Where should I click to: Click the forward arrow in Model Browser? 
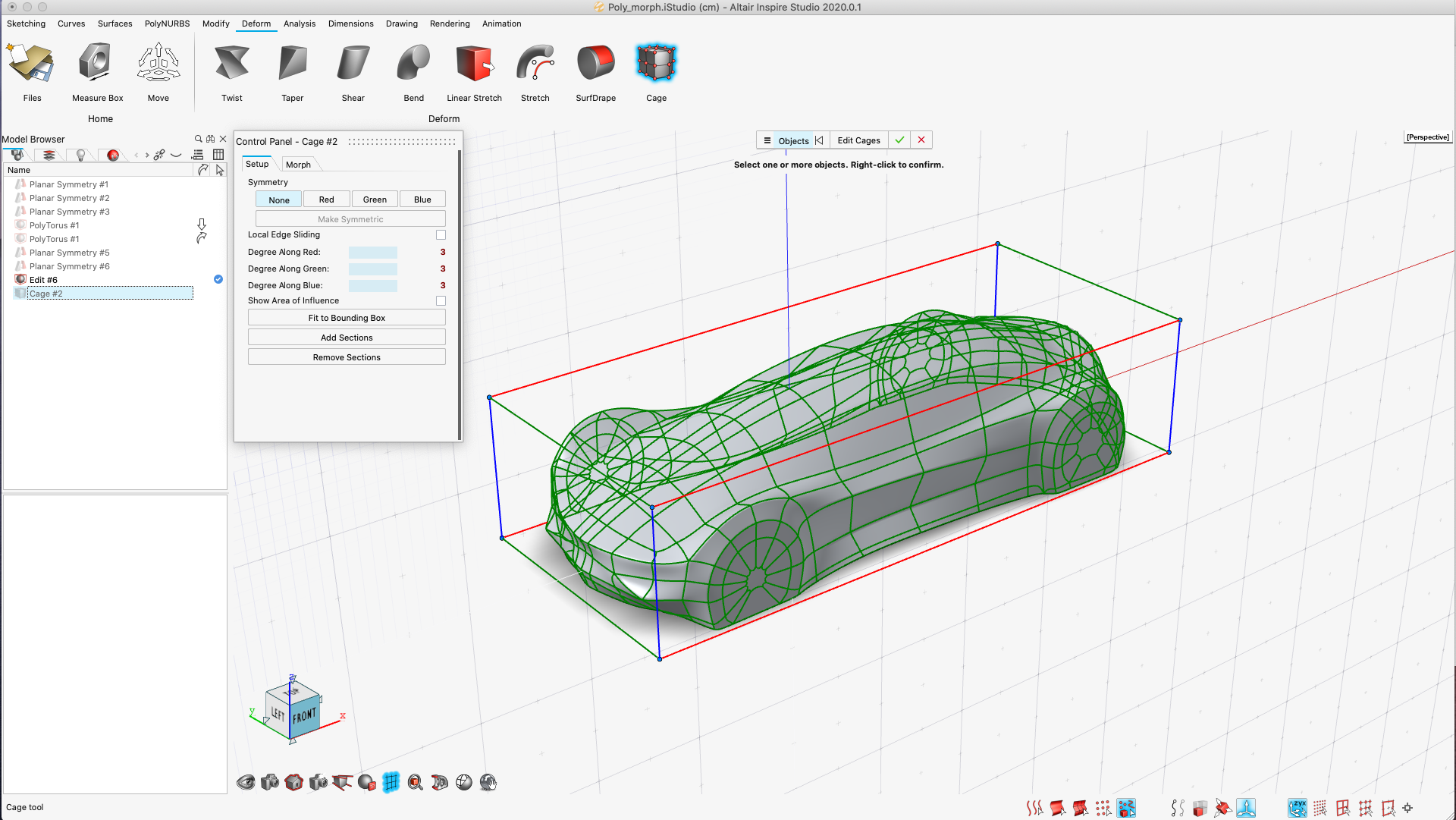click(x=147, y=155)
